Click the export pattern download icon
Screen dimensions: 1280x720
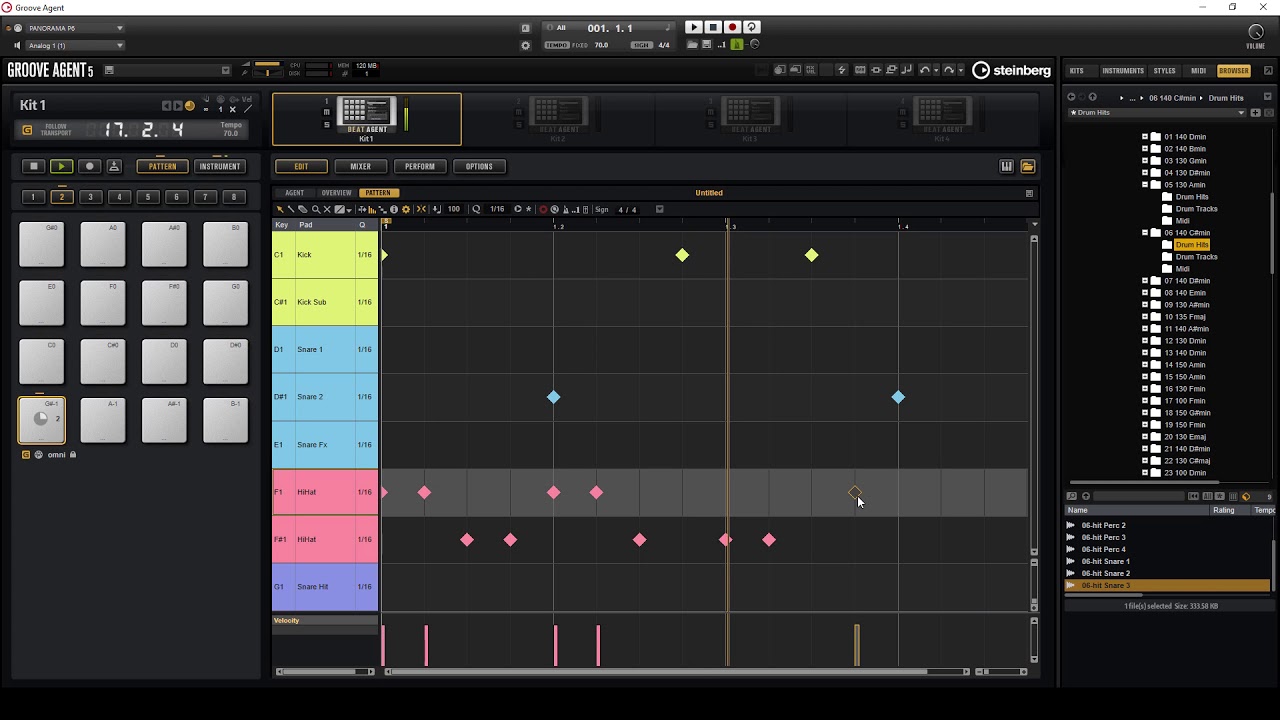(x=114, y=166)
